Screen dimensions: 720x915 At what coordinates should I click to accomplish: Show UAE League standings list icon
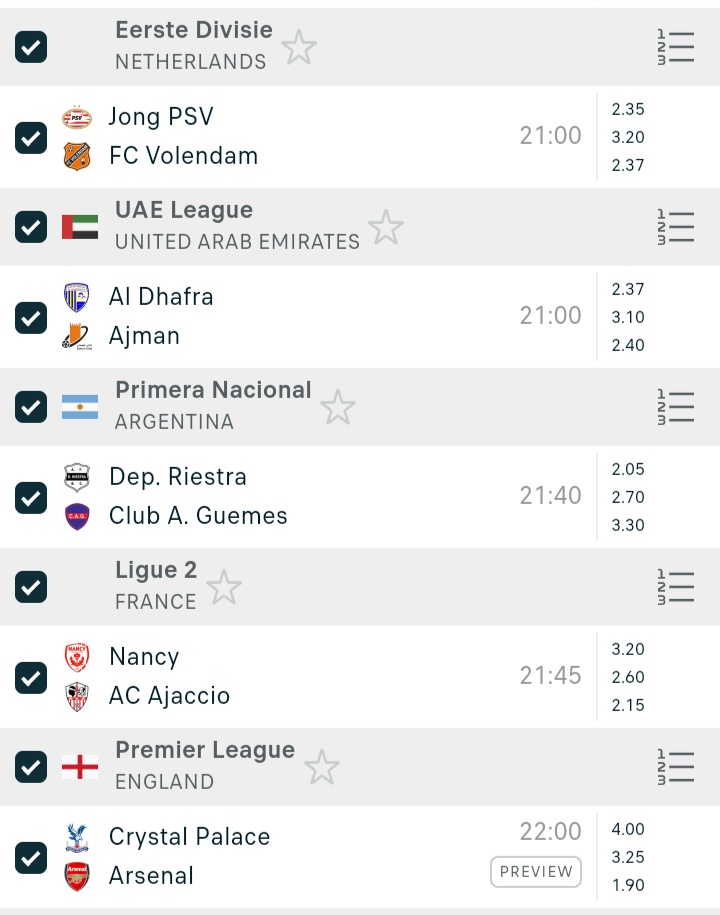[676, 227]
